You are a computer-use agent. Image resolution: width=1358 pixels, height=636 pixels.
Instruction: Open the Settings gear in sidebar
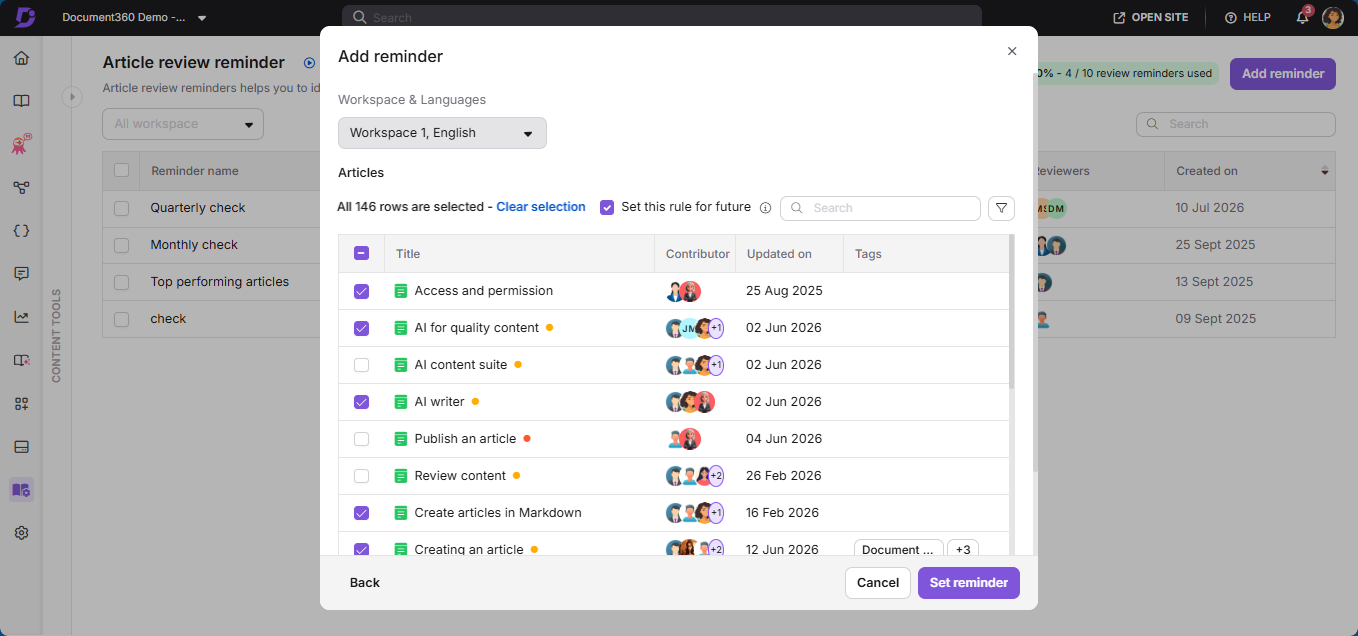[x=21, y=533]
